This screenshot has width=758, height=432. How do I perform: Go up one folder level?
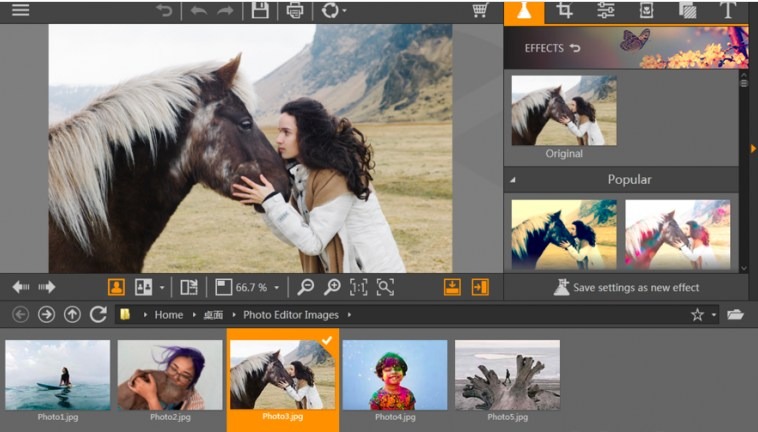tap(73, 315)
